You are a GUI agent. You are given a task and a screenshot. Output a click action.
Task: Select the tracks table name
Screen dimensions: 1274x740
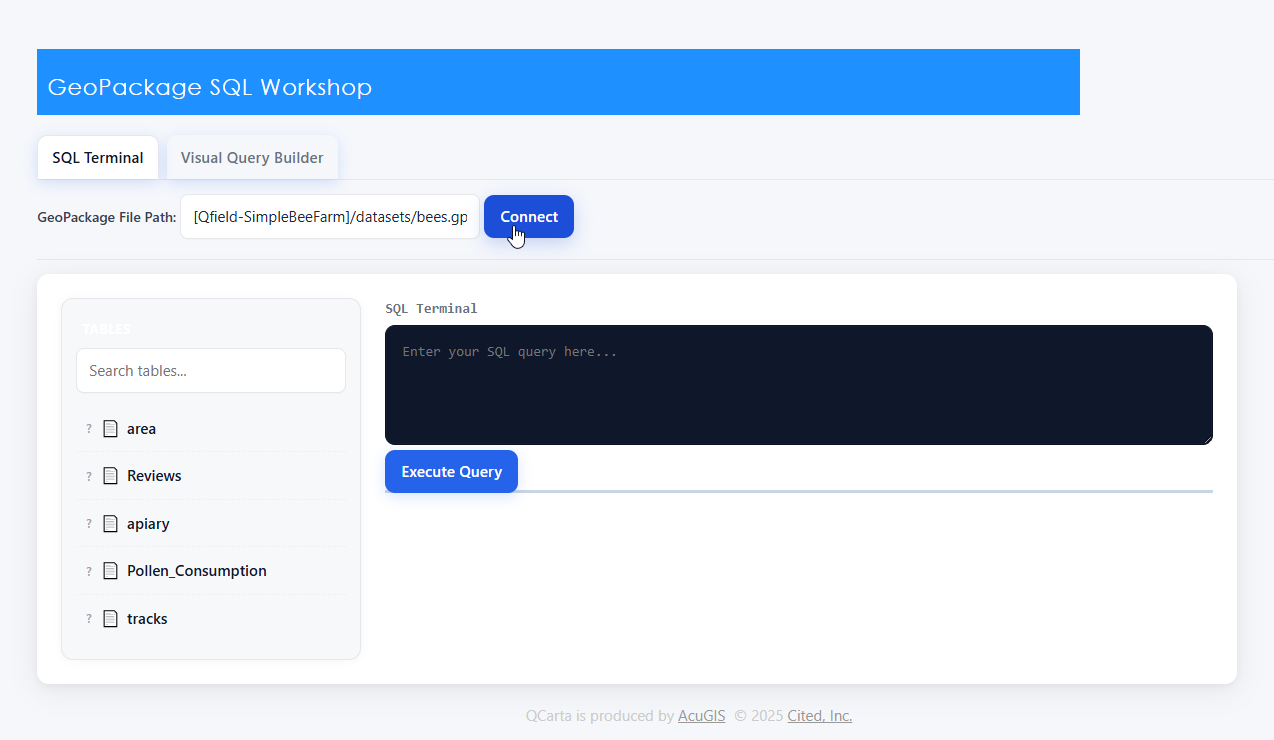147,619
